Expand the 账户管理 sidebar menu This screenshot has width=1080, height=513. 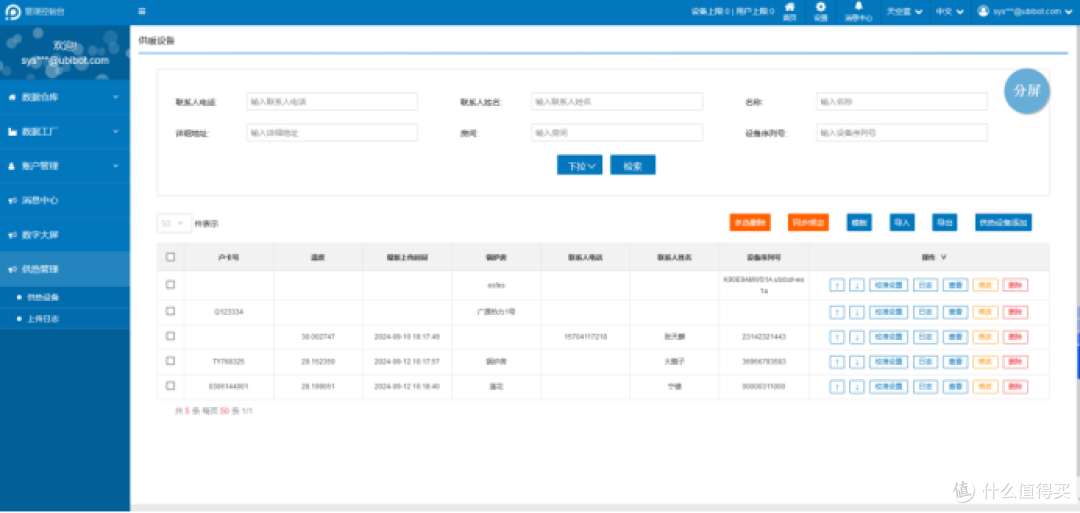point(65,166)
